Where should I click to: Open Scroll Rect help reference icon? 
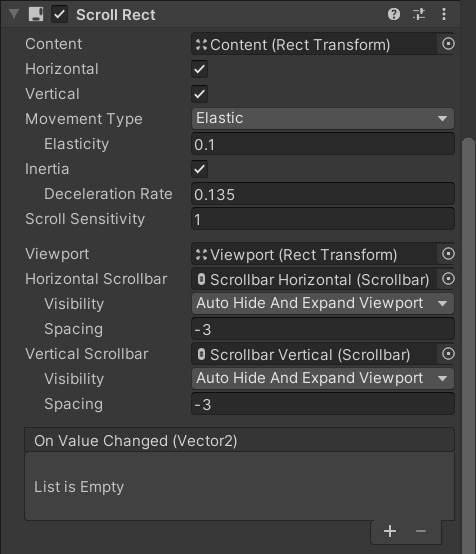pyautogui.click(x=394, y=14)
